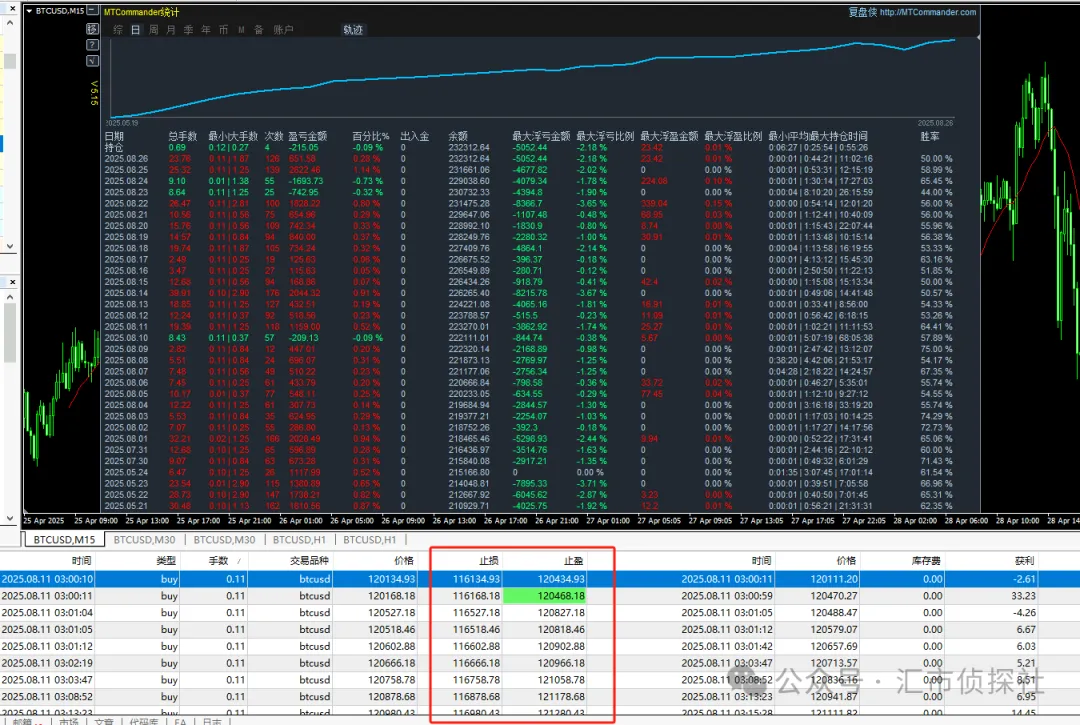This screenshot has width=1080, height=725.
Task: Click the minimize panel button beside BTCUSD,M15
Action: tap(91, 12)
